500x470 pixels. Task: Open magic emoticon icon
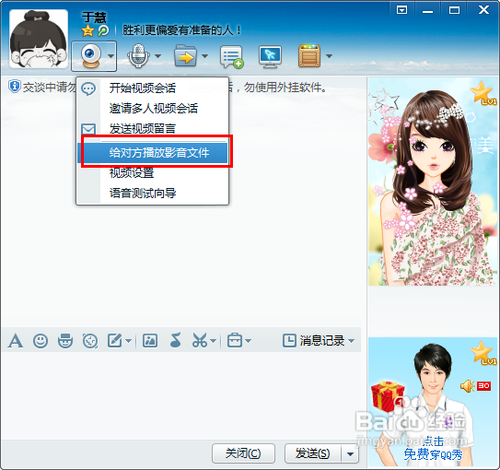[65, 341]
